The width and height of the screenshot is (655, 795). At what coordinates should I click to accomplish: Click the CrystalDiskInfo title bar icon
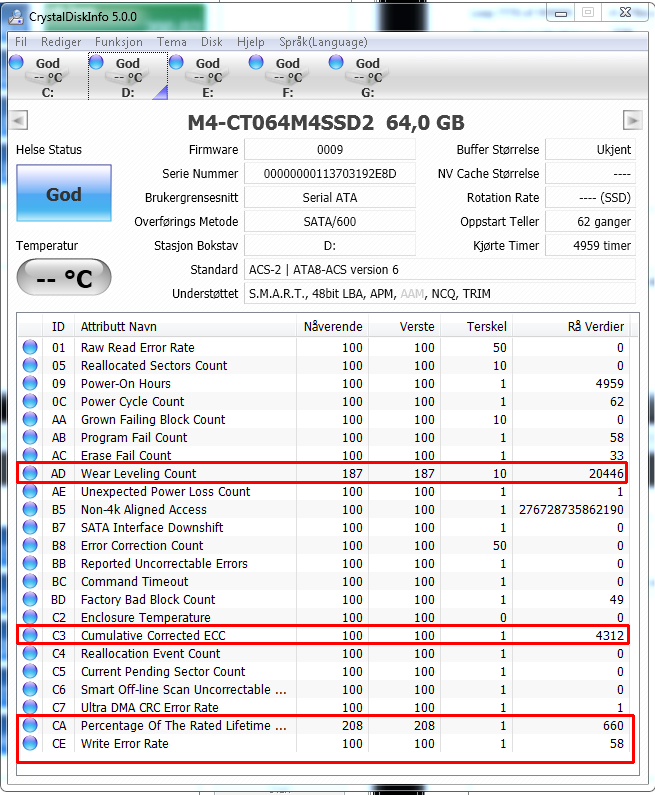pyautogui.click(x=16, y=17)
